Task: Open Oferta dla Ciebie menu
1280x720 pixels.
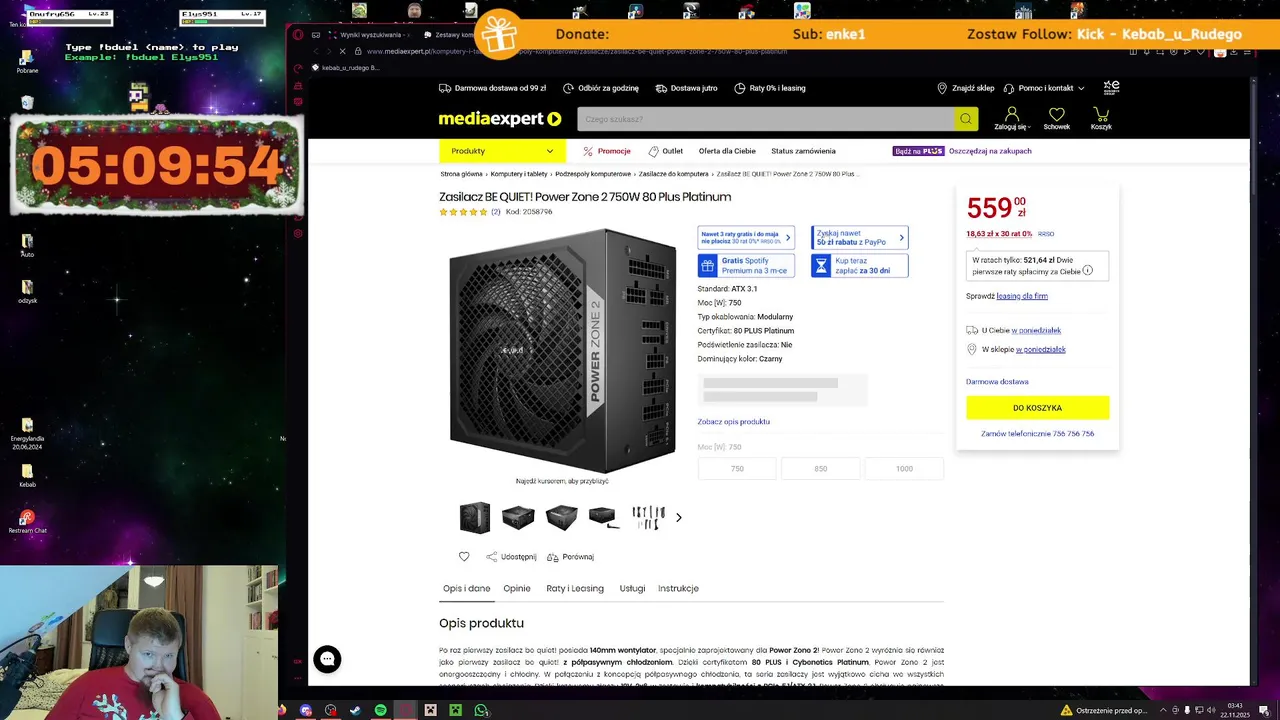Action: tap(727, 151)
